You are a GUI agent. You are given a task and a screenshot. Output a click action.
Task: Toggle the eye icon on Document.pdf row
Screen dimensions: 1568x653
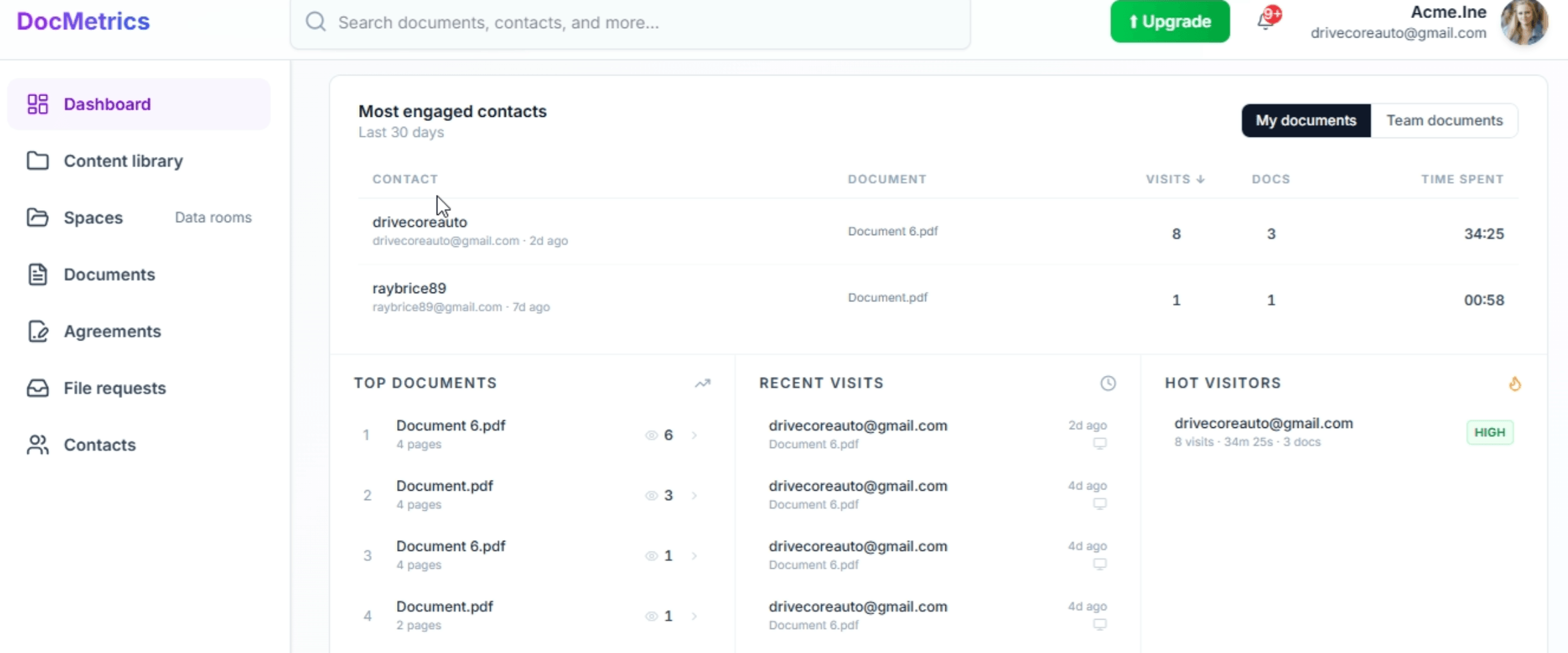coord(651,495)
